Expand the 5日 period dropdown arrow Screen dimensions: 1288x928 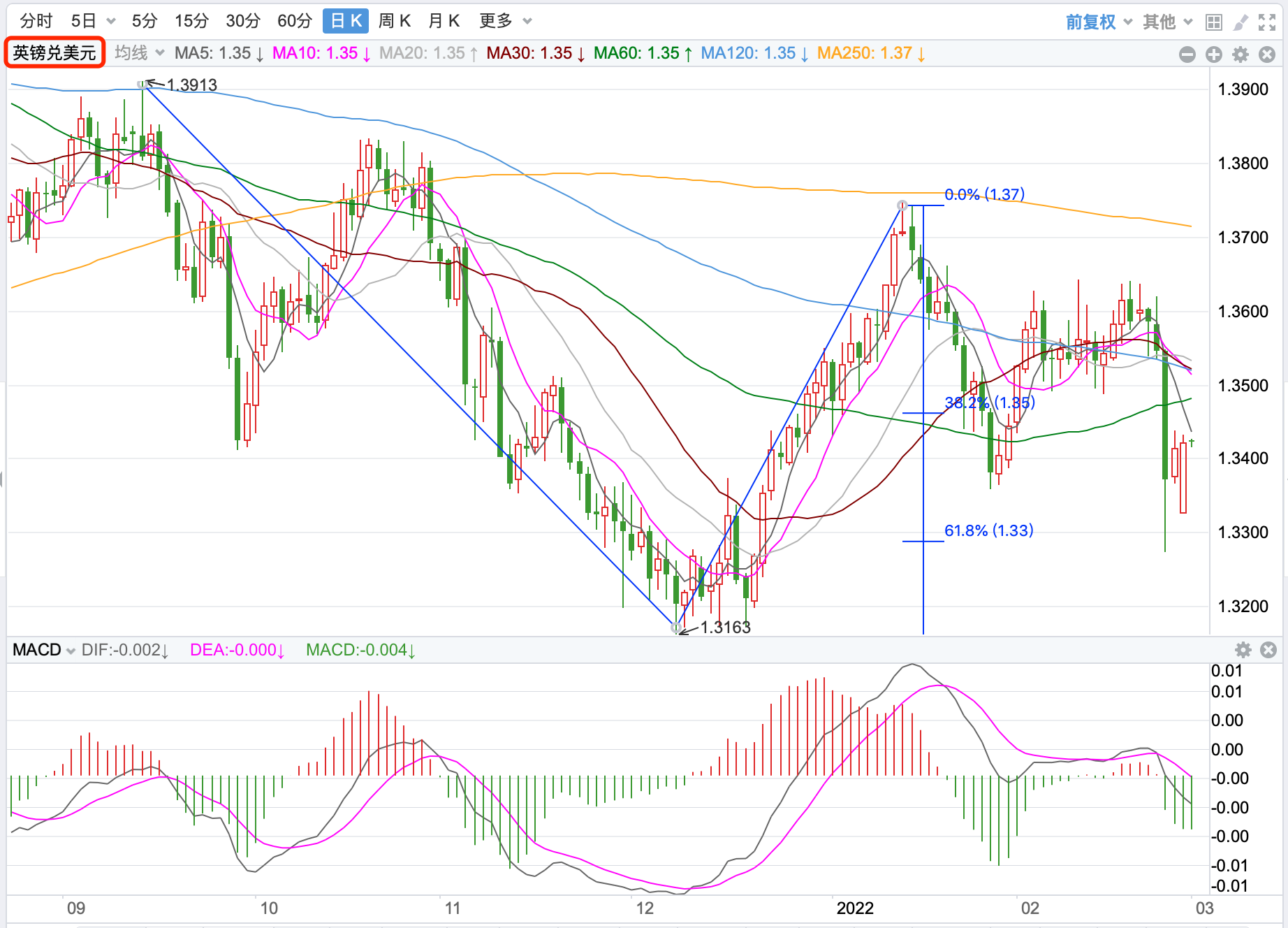point(111,22)
